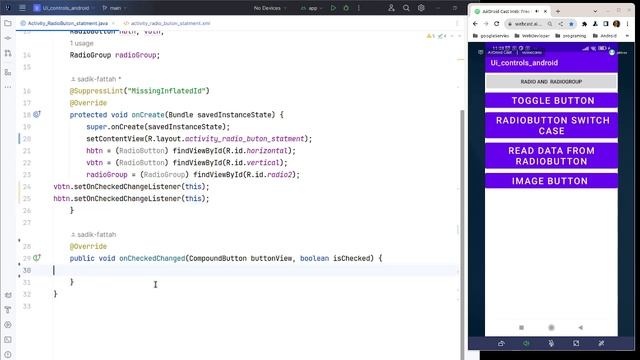
Task: Open the Android bookmarks folder
Action: click(605, 36)
